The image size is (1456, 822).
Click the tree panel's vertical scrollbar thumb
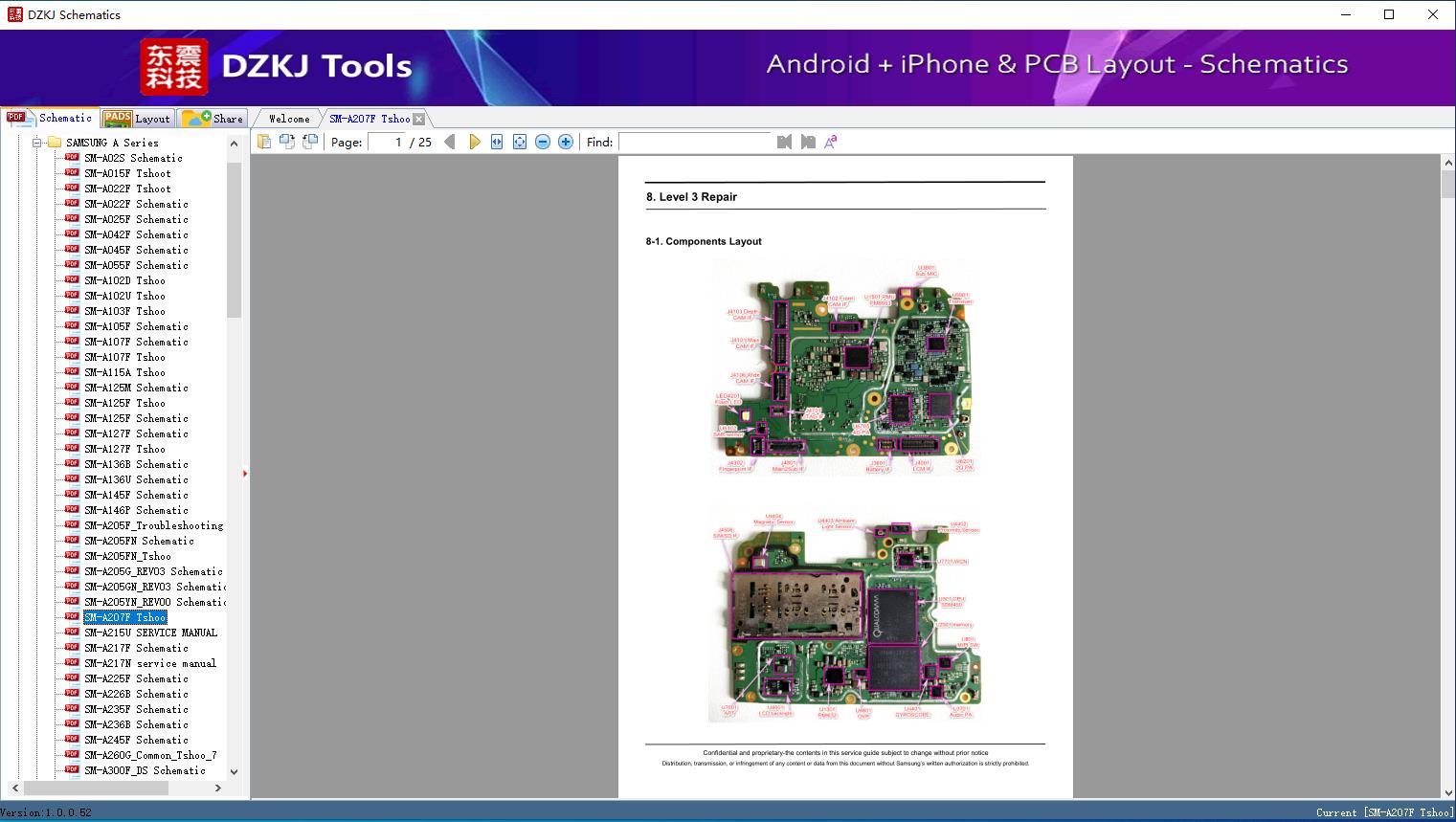pyautogui.click(x=234, y=239)
